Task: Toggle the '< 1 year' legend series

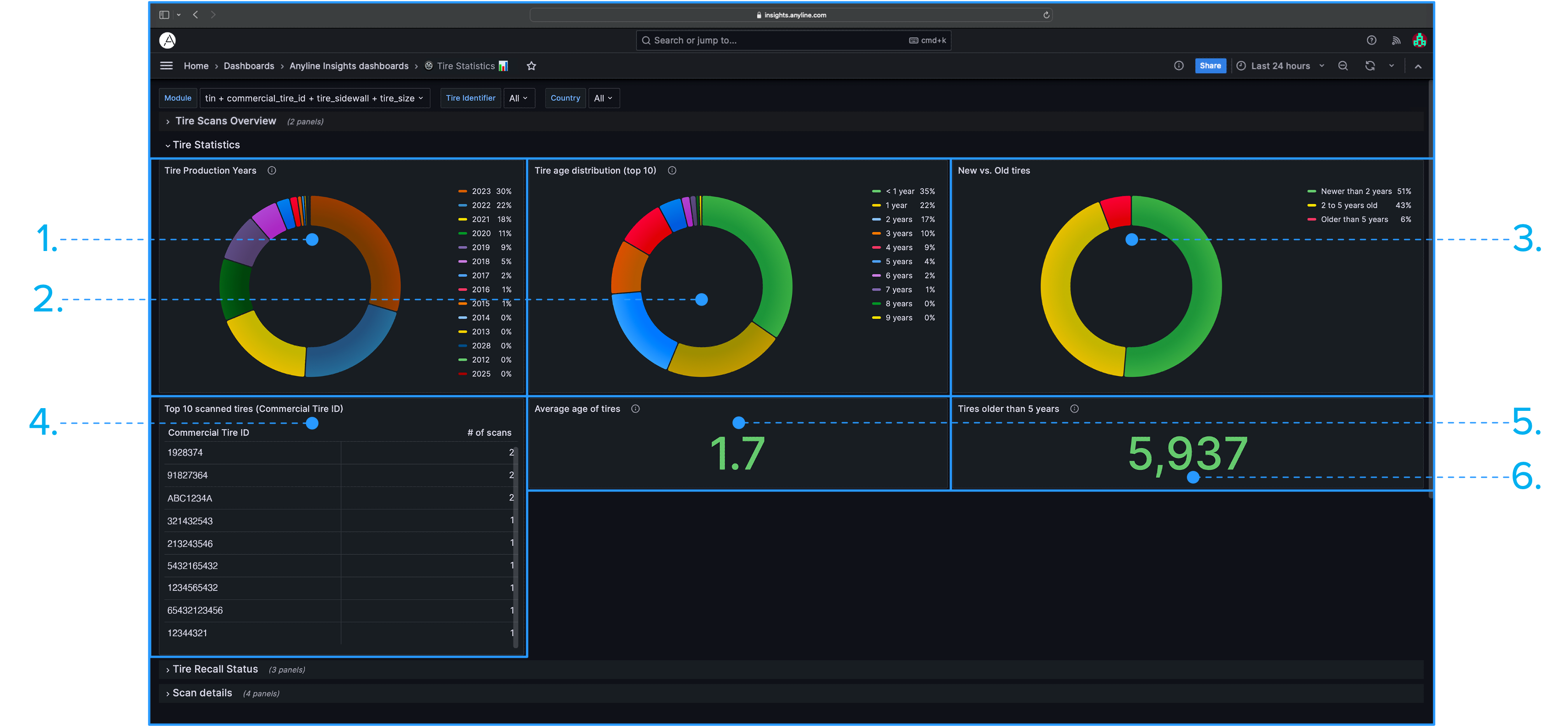Action: tap(900, 191)
